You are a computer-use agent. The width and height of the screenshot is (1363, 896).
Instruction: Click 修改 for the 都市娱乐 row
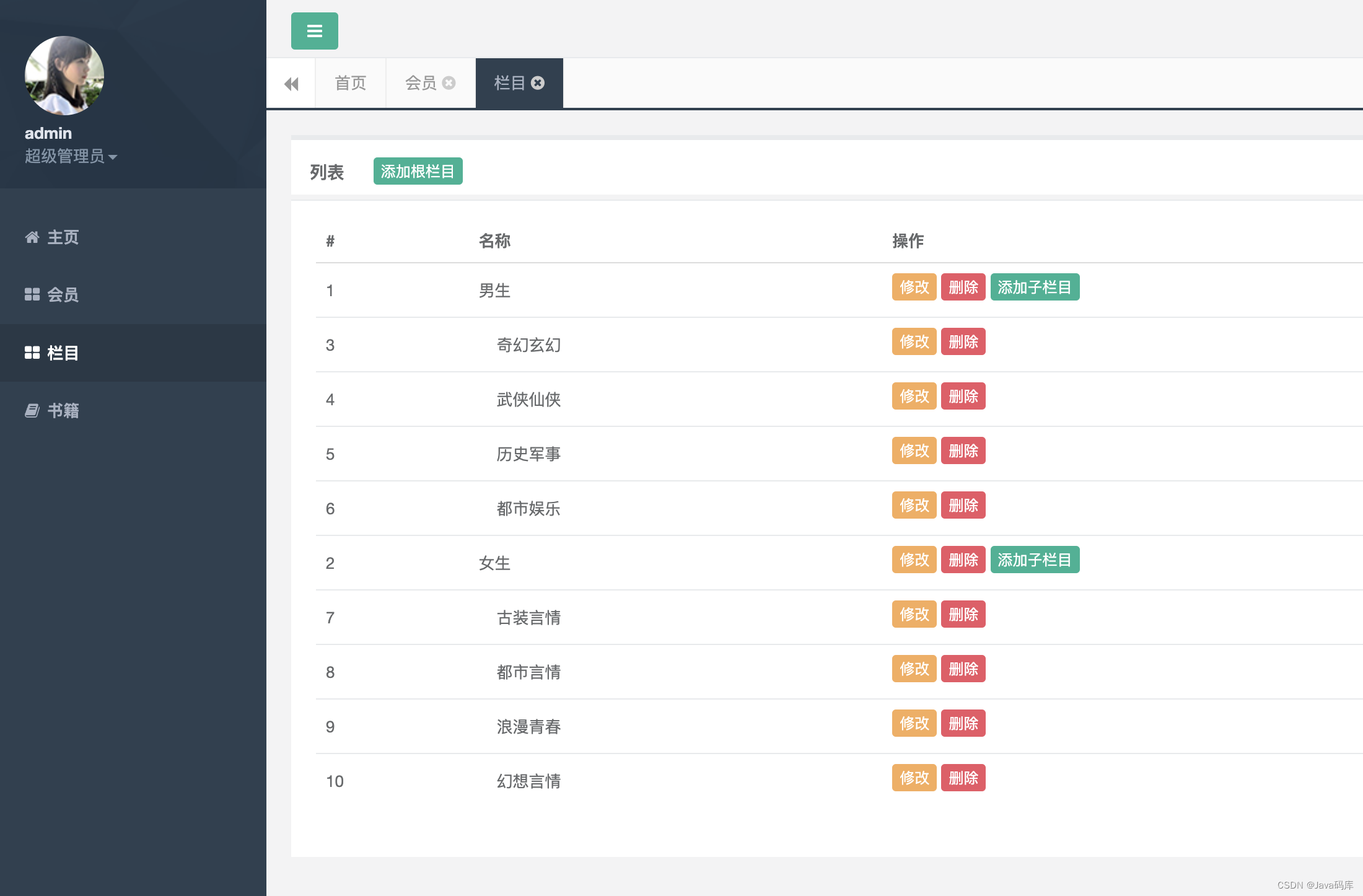tap(914, 505)
